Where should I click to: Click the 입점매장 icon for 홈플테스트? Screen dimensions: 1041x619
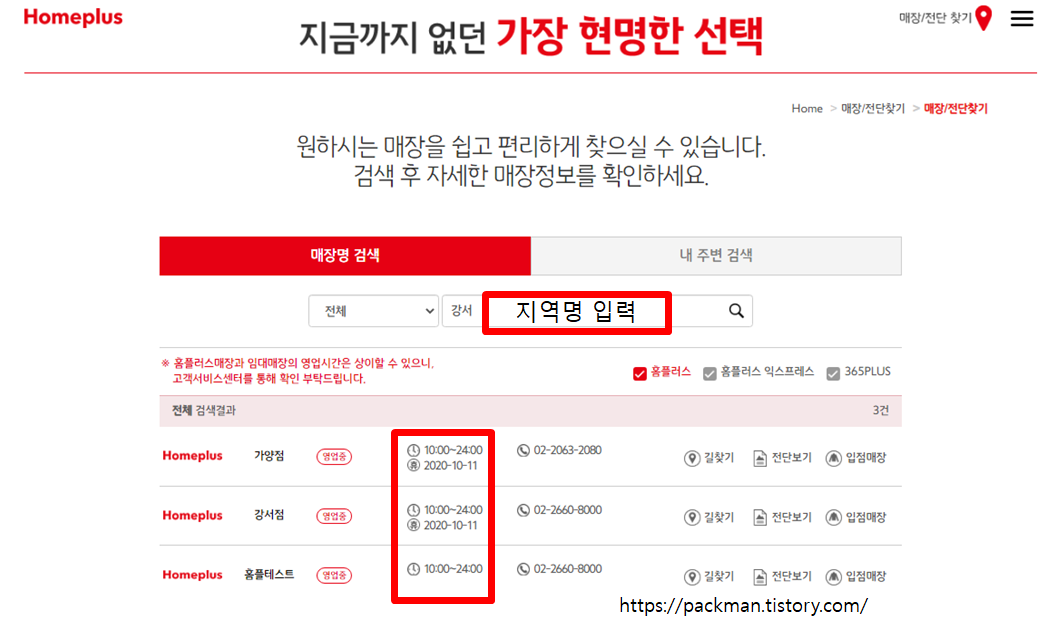tap(833, 576)
